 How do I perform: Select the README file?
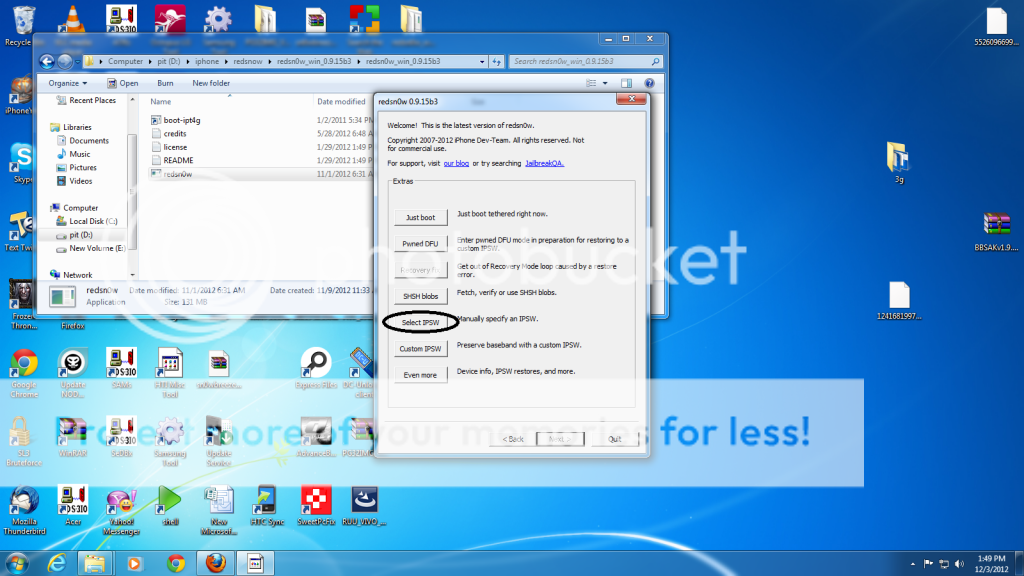point(172,160)
